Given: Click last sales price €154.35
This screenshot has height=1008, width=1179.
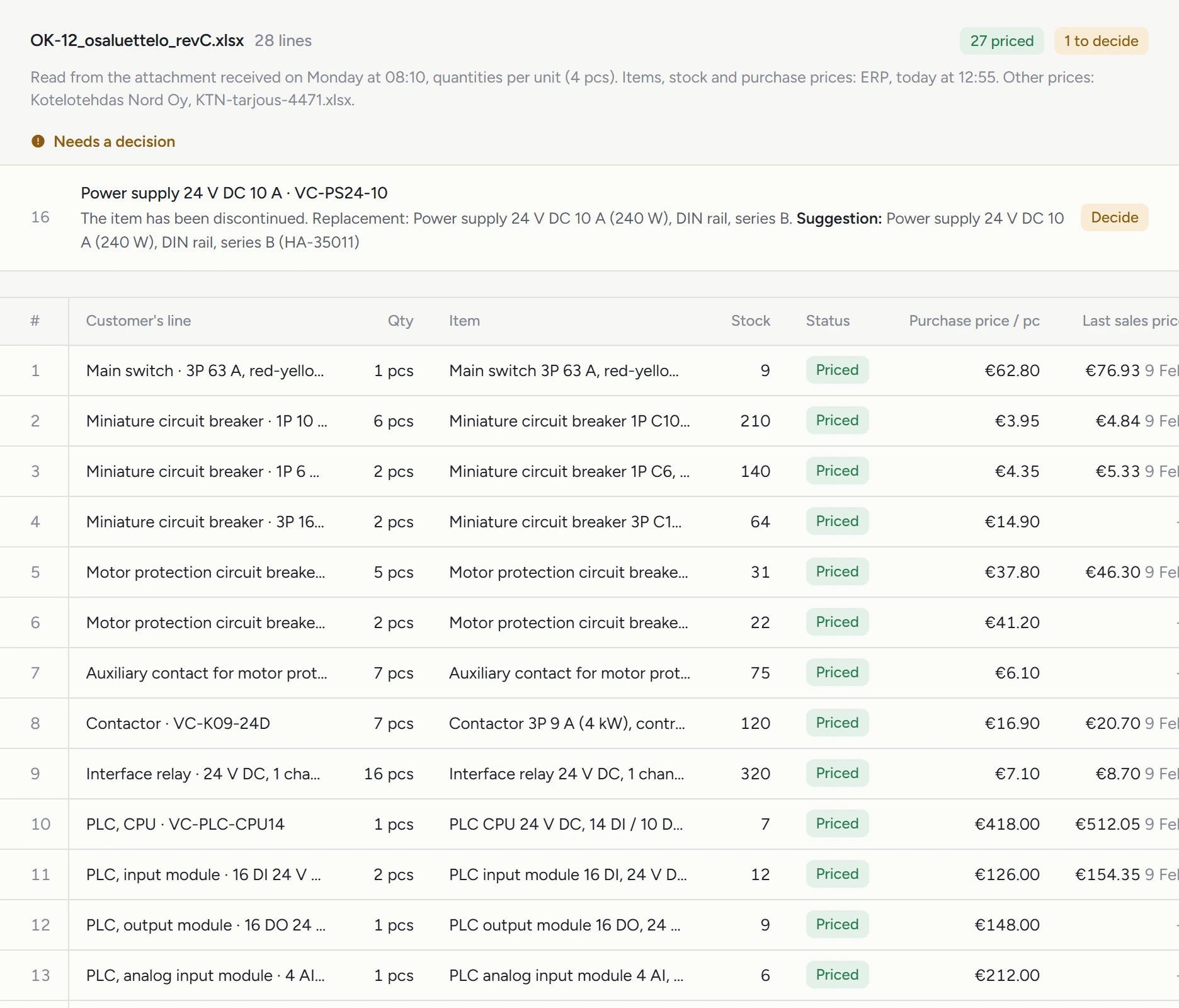Looking at the screenshot, I should coord(1107,874).
